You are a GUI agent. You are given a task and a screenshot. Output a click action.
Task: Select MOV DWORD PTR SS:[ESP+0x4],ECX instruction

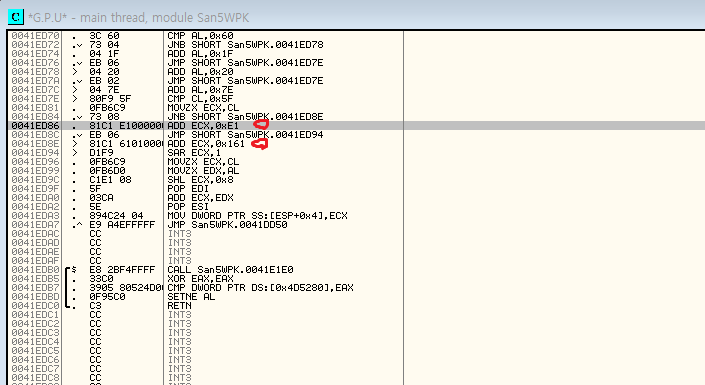click(x=257, y=215)
